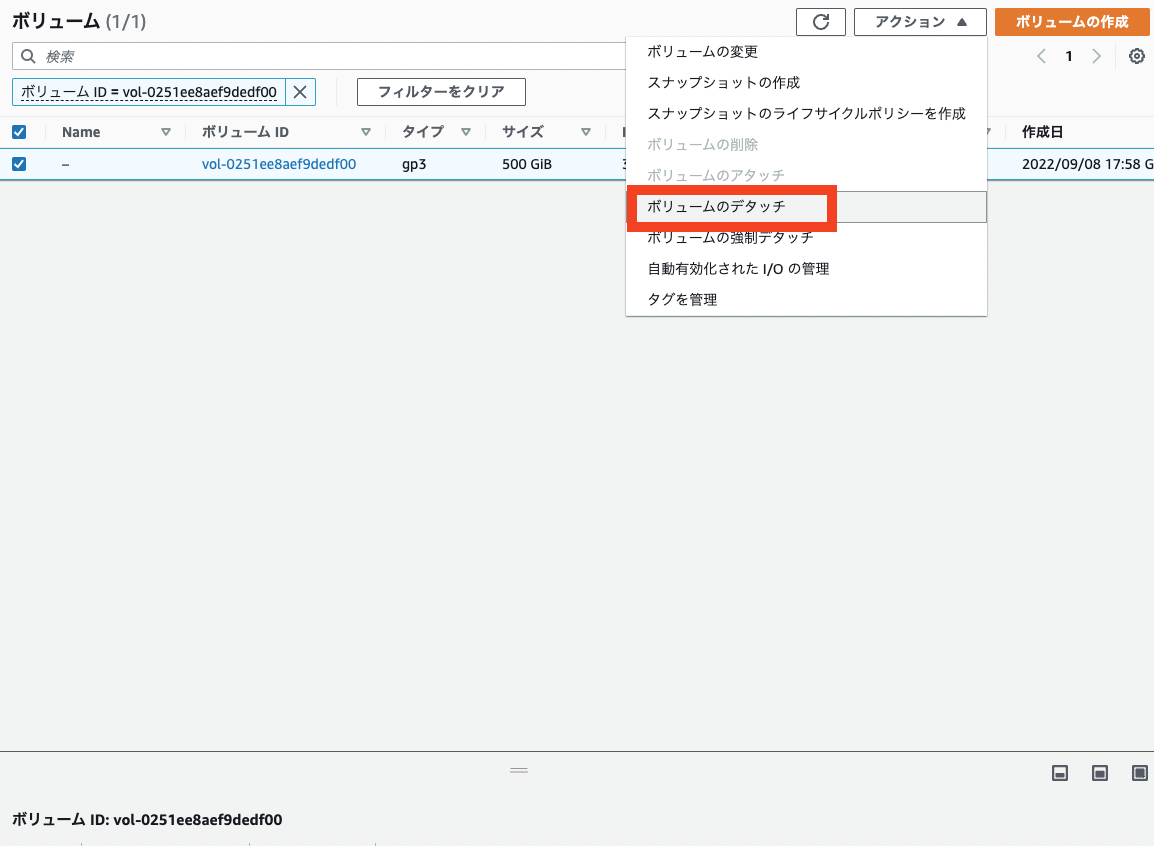Grab the split panel resize handle
This screenshot has width=1154, height=846.
519,770
